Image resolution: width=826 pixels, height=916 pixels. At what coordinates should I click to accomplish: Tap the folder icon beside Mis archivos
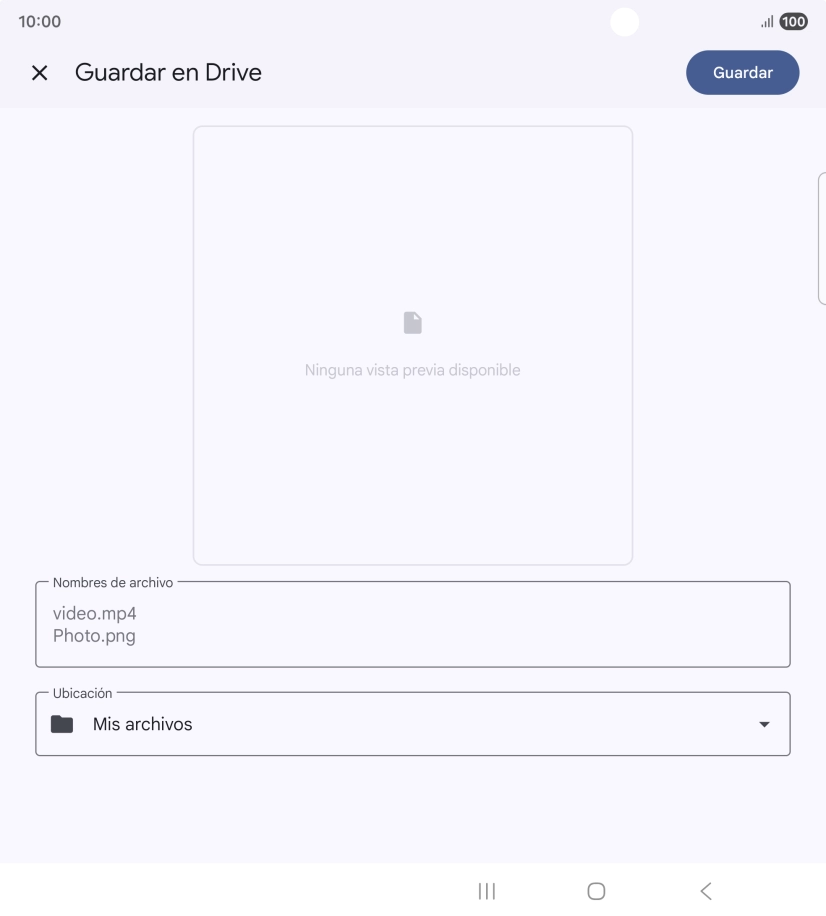pos(62,724)
